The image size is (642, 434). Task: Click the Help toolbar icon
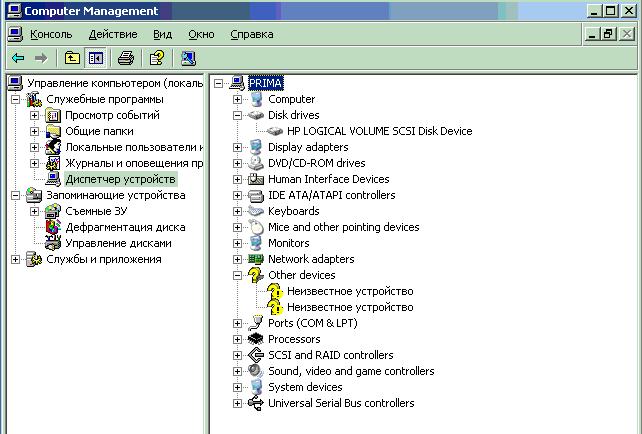pyautogui.click(x=157, y=58)
